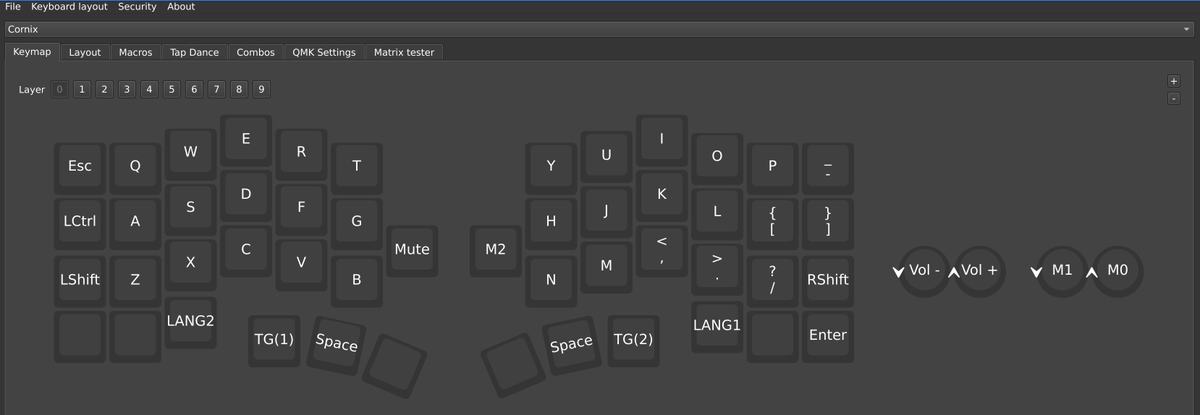Open the File menu
Screen dimensions: 1200x415
pyautogui.click(x=13, y=7)
